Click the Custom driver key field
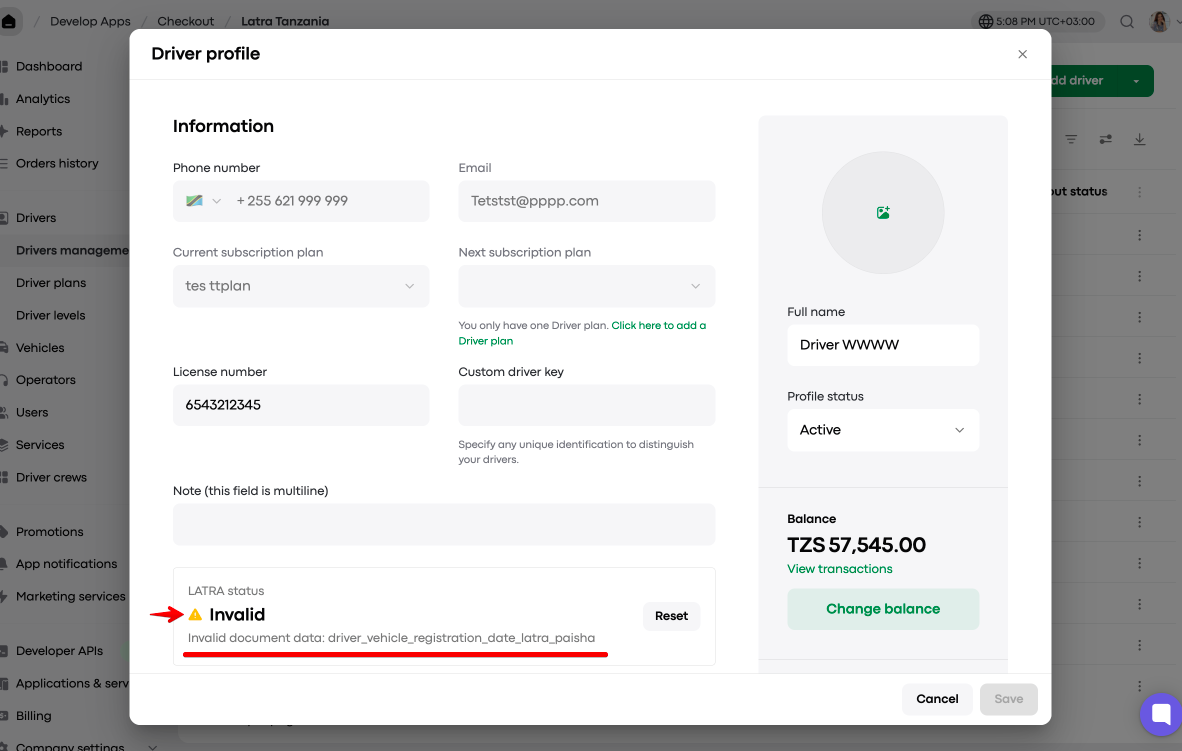Viewport: 1182px width, 751px height. [586, 405]
